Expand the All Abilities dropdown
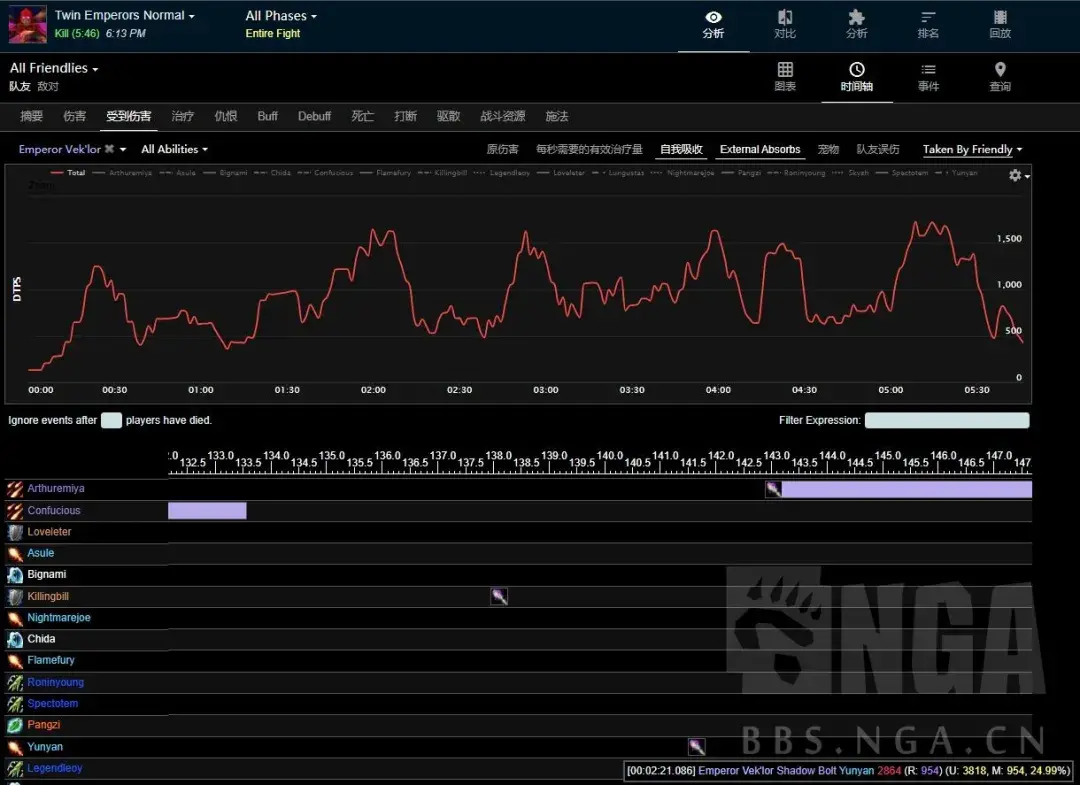Image resolution: width=1080 pixels, height=785 pixels. click(174, 149)
